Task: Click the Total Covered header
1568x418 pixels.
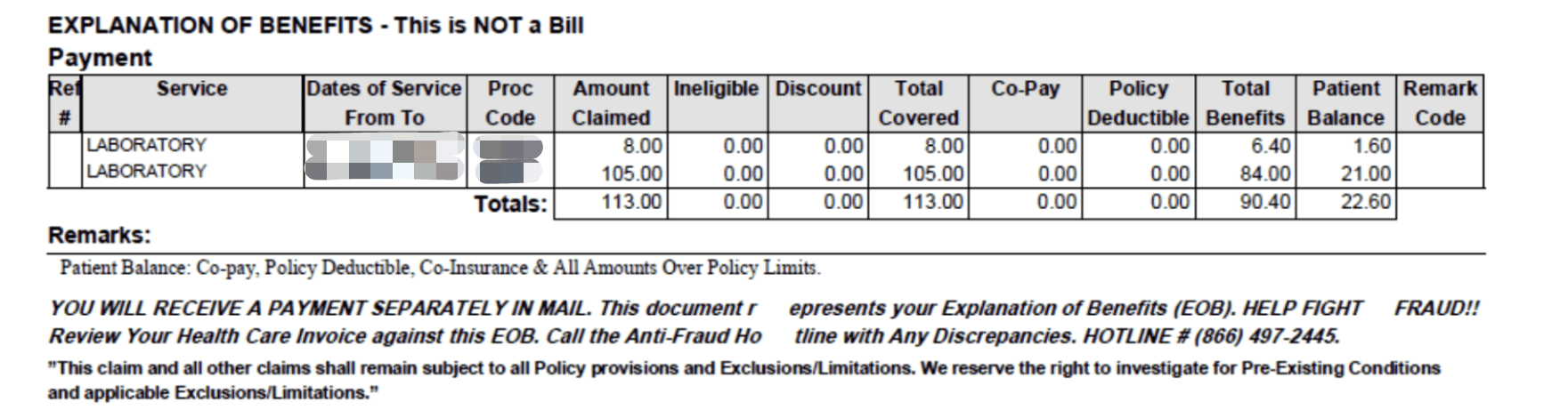Action: [x=919, y=103]
